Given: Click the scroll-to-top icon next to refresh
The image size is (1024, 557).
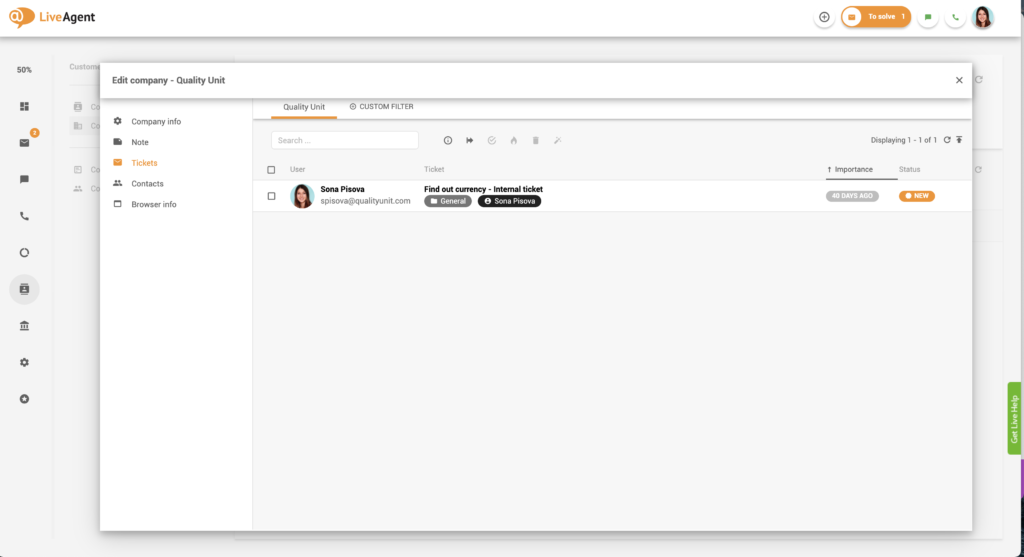Looking at the screenshot, I should click(x=959, y=140).
